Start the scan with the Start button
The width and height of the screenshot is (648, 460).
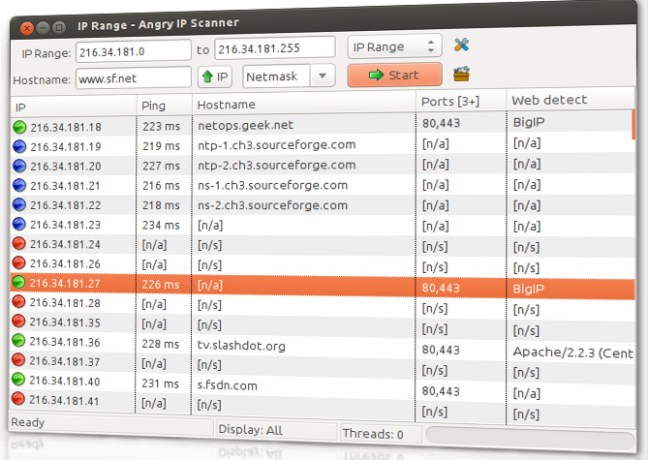[x=394, y=75]
